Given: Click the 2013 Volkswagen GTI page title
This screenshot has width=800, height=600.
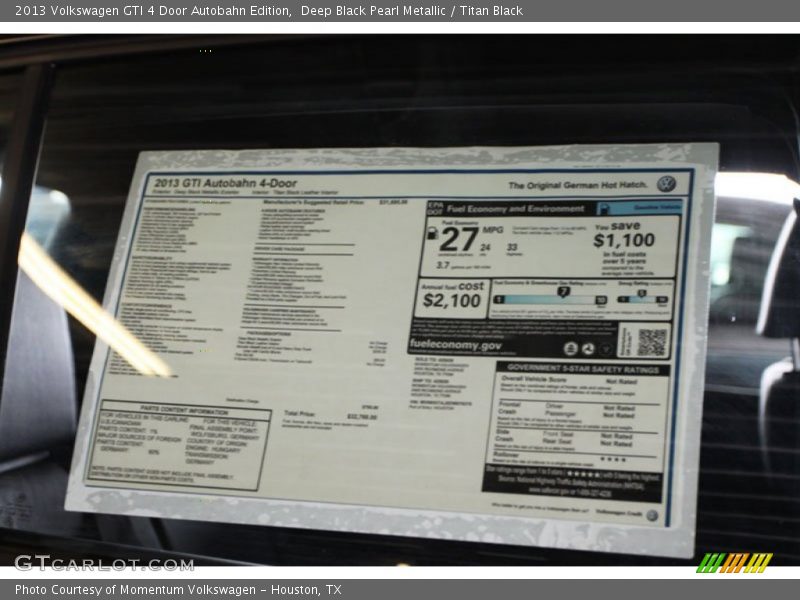Looking at the screenshot, I should pos(268,10).
